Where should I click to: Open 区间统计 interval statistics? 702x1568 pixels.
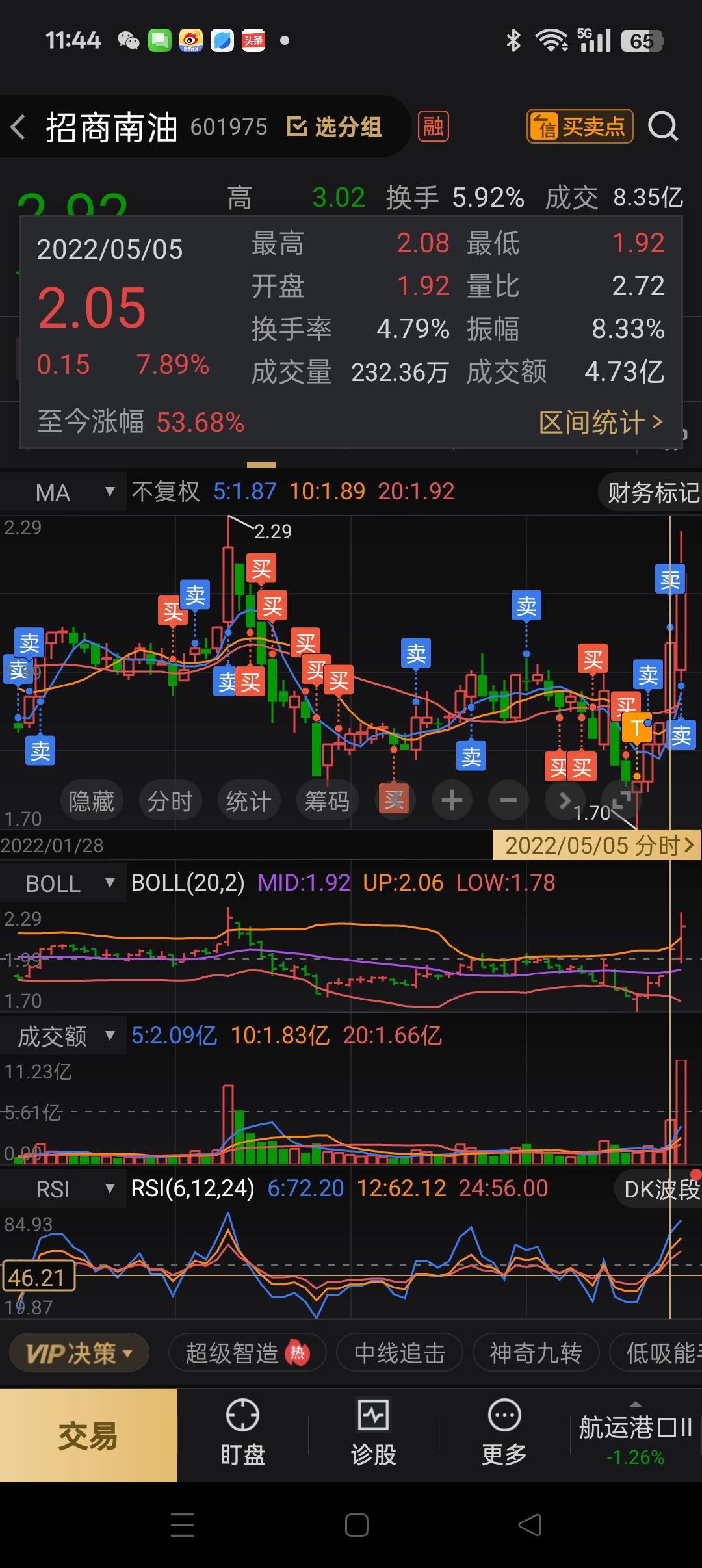pos(601,423)
